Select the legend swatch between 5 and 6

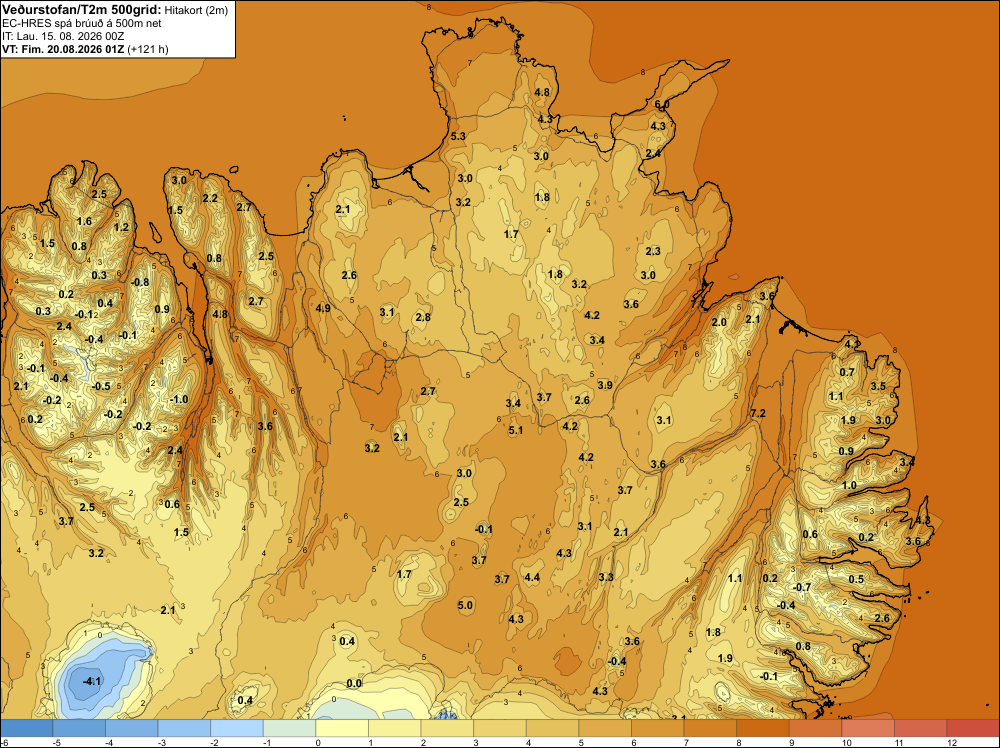click(605, 728)
